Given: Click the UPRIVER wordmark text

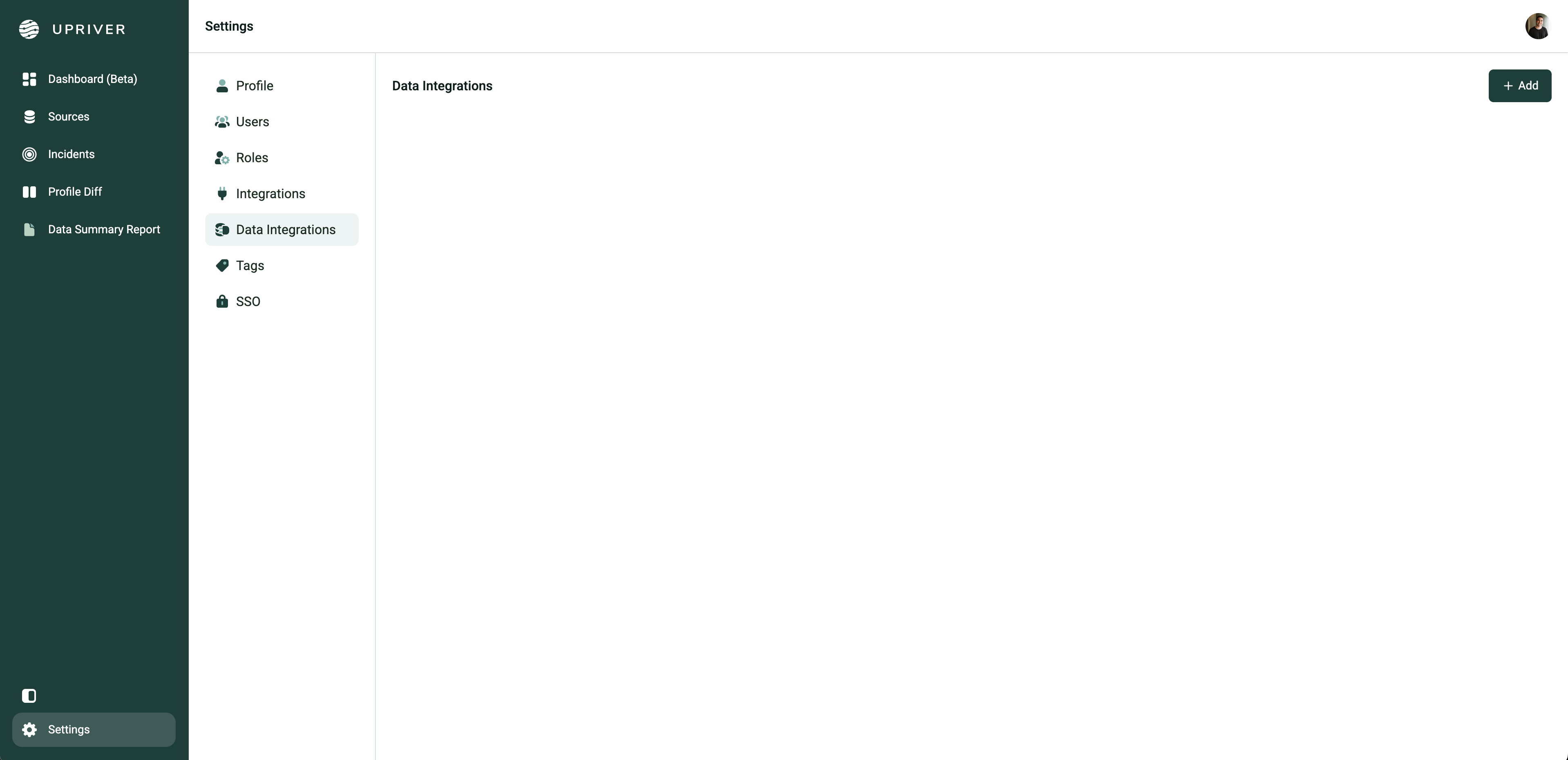Looking at the screenshot, I should [89, 29].
